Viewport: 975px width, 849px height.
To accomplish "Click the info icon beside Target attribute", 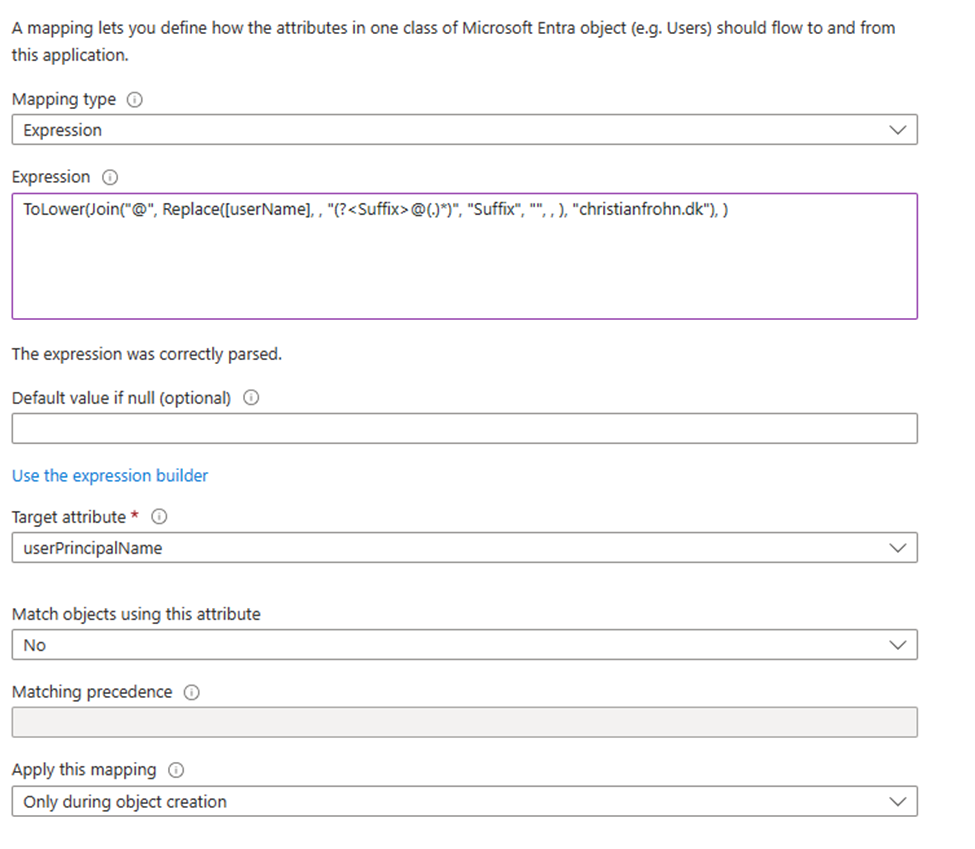I will click(x=159, y=517).
